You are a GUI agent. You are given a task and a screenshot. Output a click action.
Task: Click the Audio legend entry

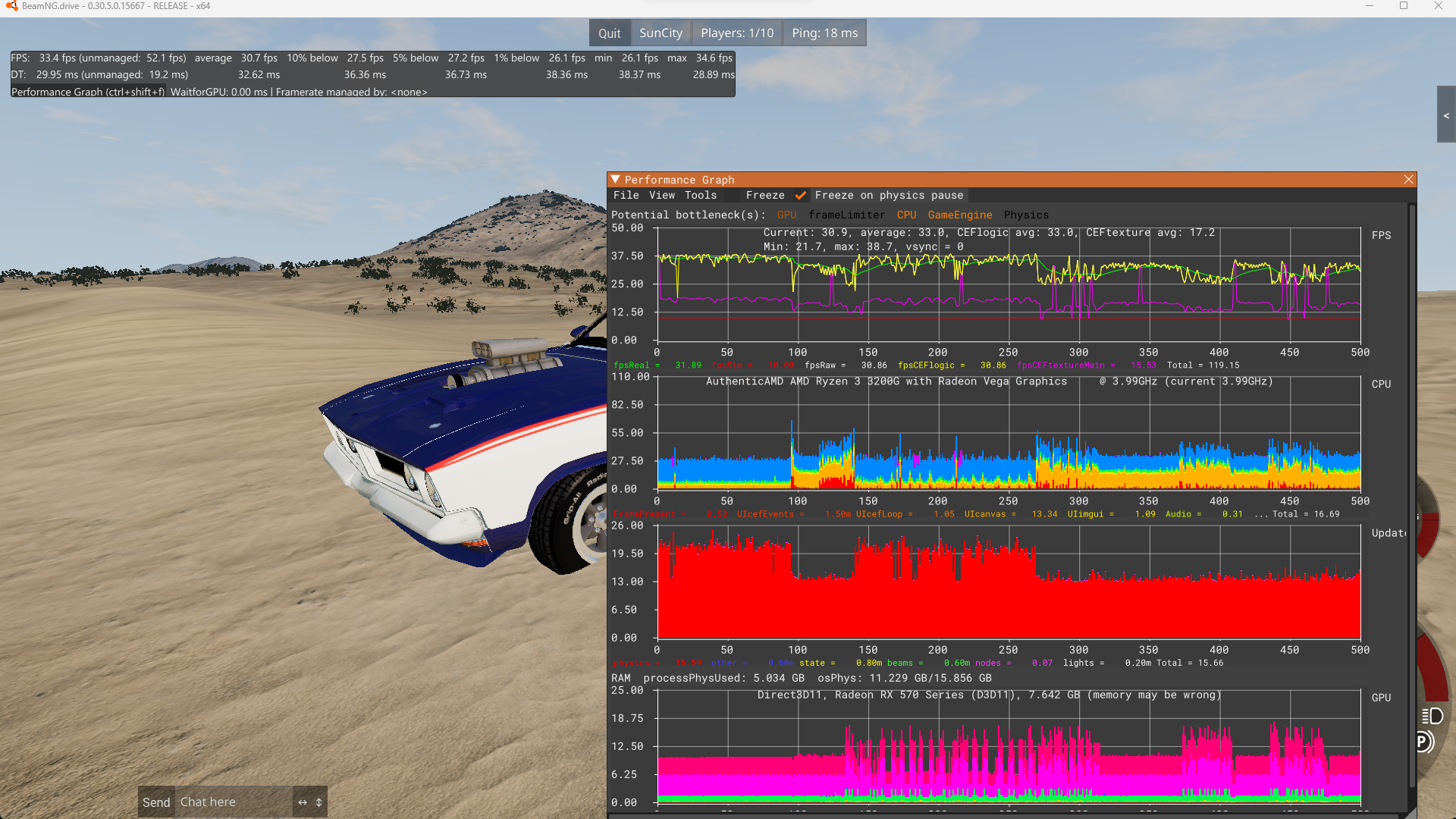tap(1203, 514)
